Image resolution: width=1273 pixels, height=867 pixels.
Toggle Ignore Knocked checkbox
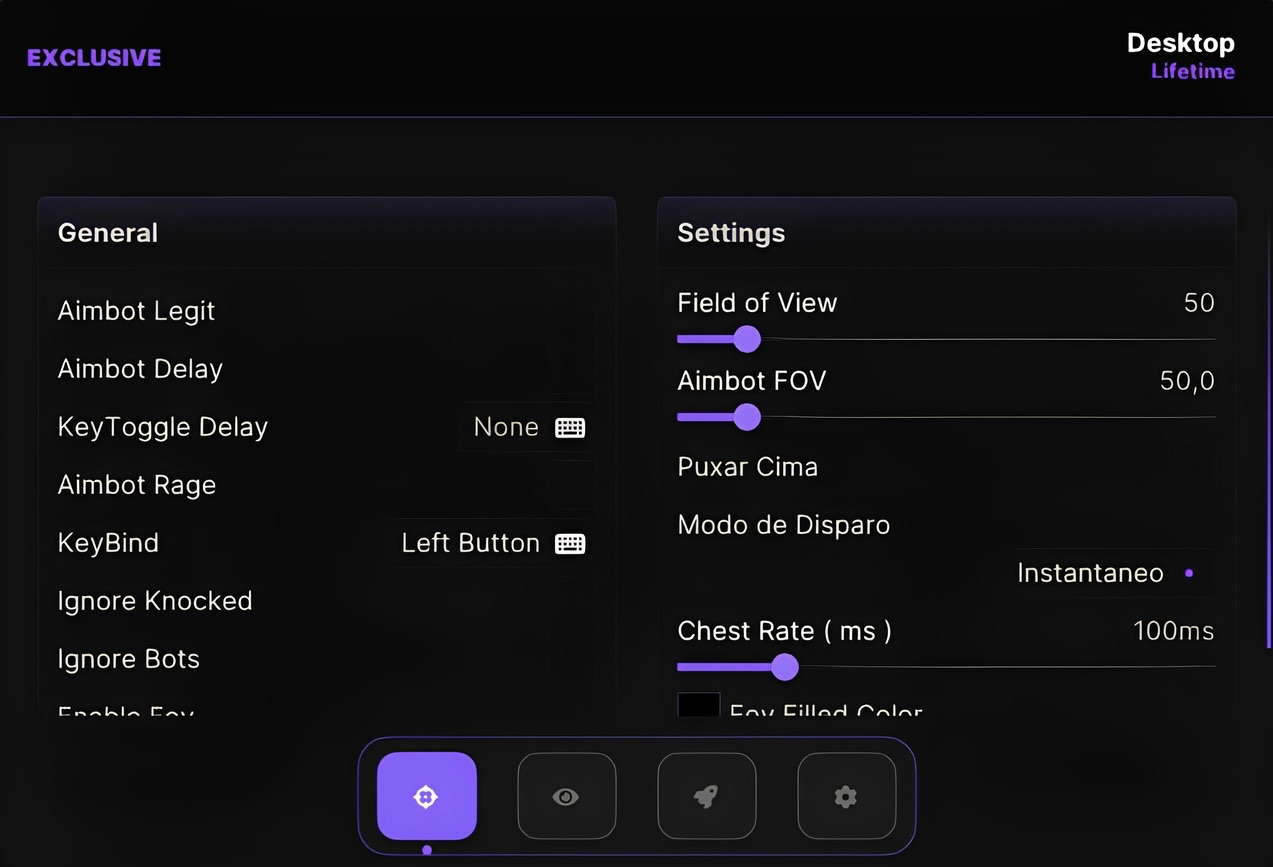(x=570, y=601)
